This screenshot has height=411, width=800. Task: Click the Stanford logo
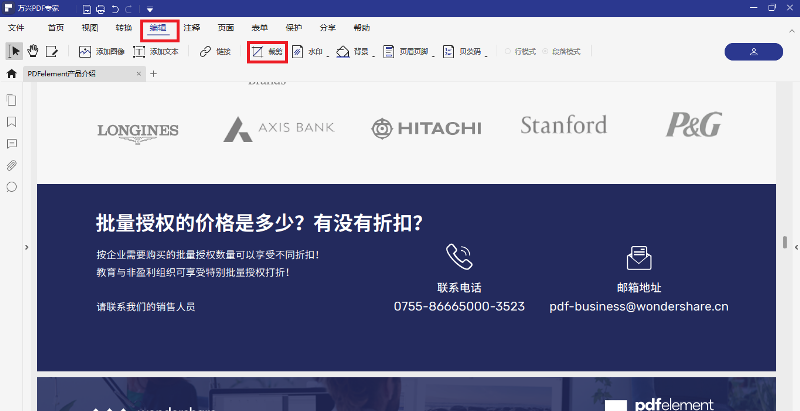pos(564,125)
